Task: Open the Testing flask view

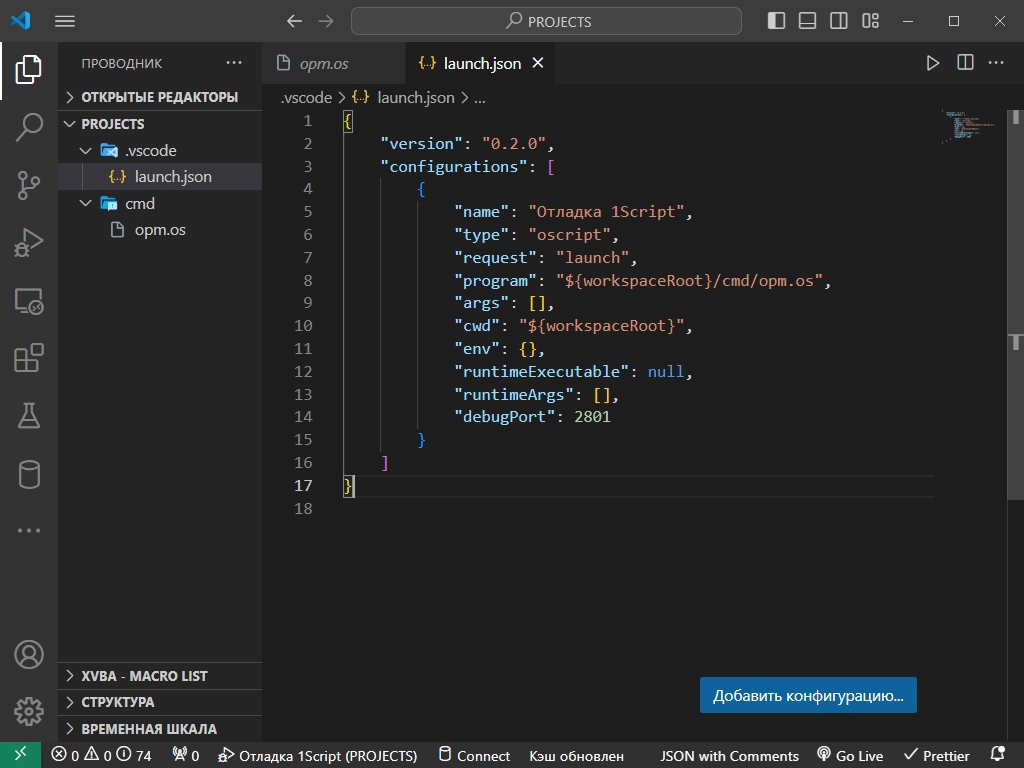Action: [x=29, y=415]
